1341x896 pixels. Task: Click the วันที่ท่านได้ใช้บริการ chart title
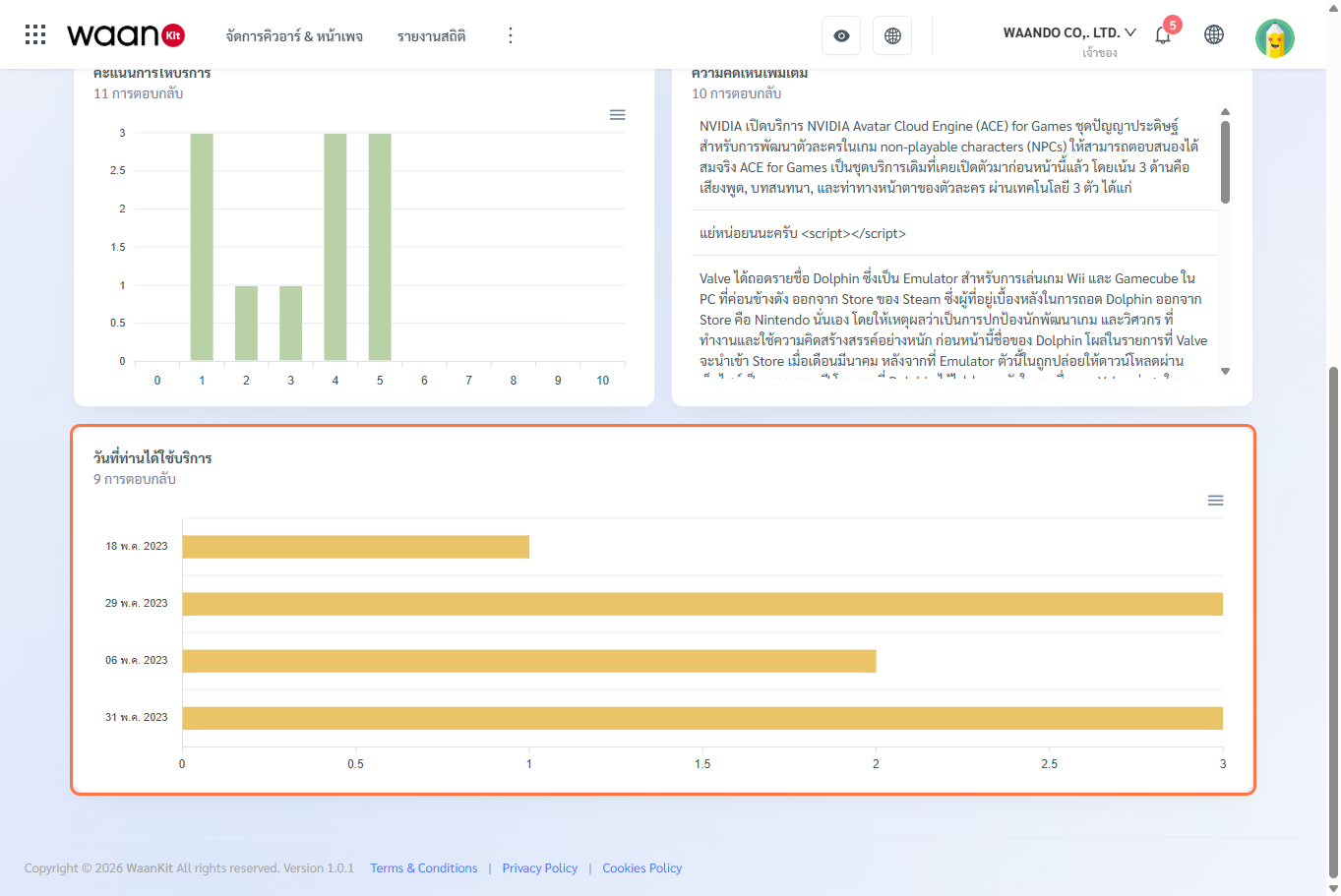152,458
